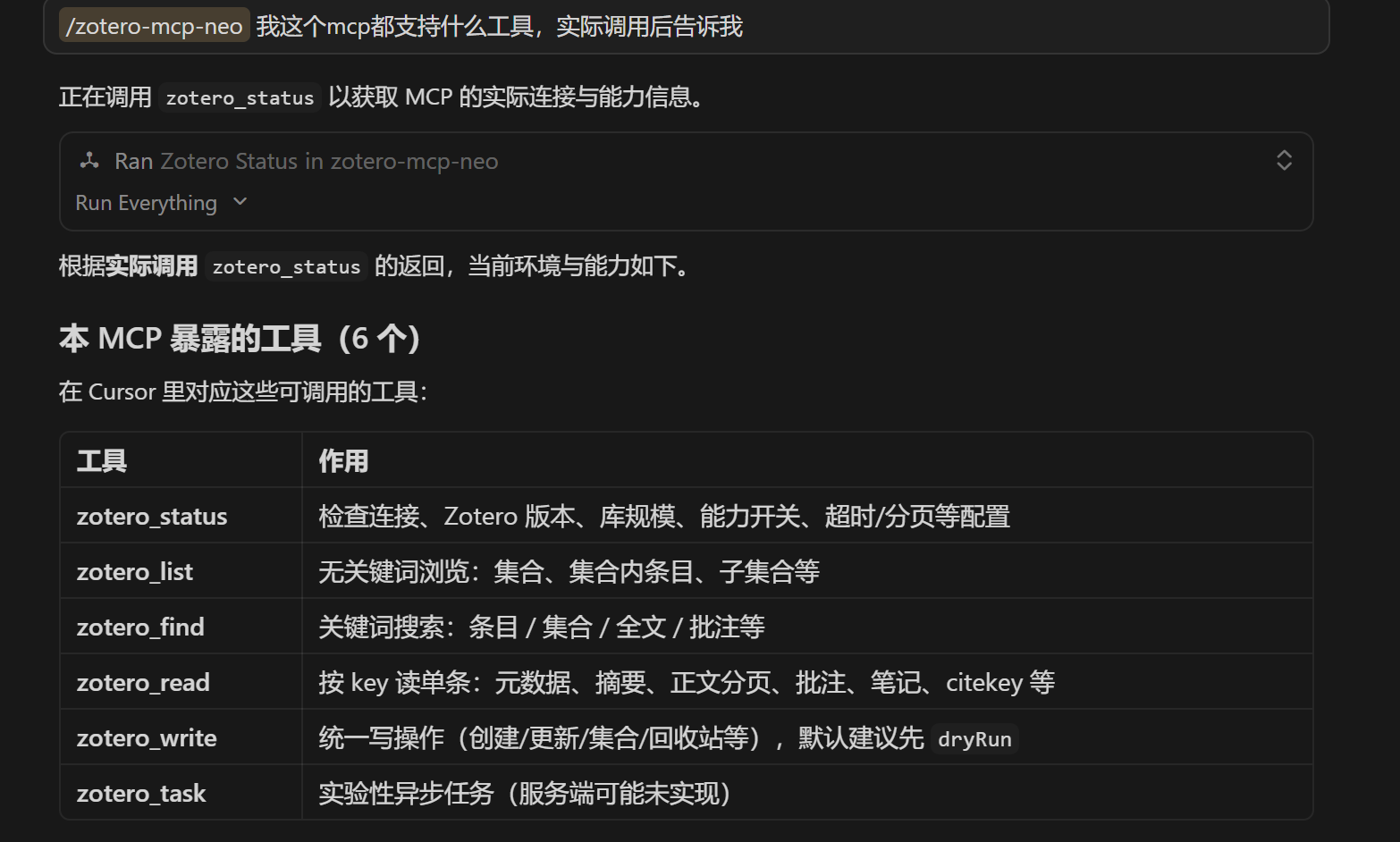Click the first zotero_status inline code

[240, 97]
